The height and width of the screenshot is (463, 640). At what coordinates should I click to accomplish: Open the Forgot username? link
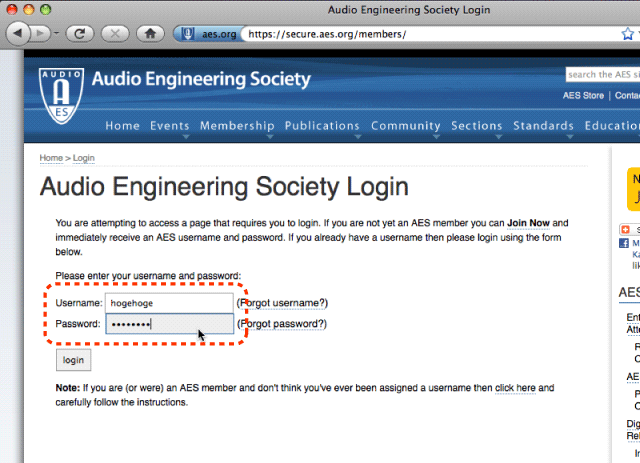pos(282,303)
